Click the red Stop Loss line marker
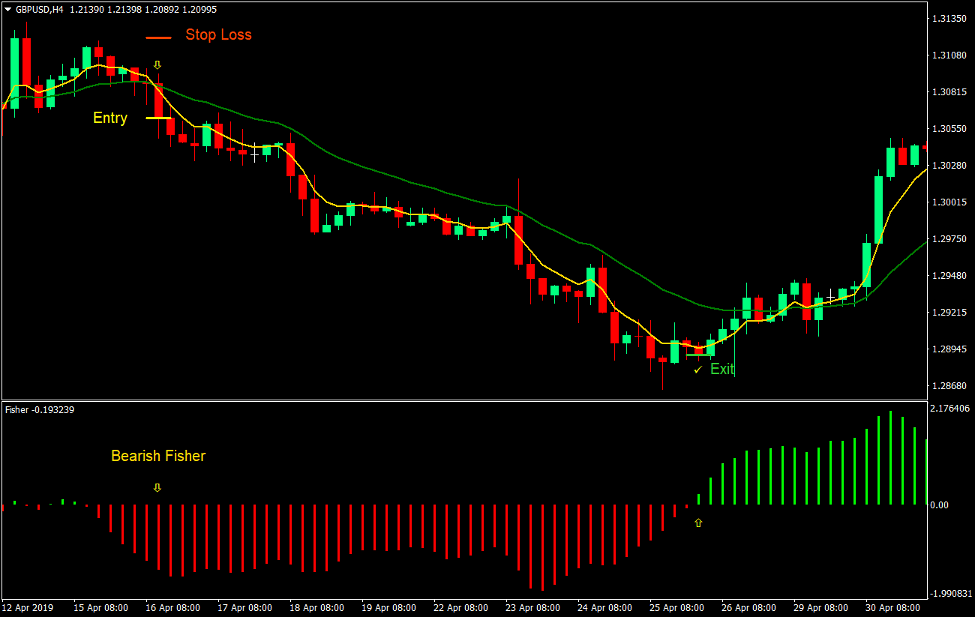977x618 pixels. (x=156, y=36)
